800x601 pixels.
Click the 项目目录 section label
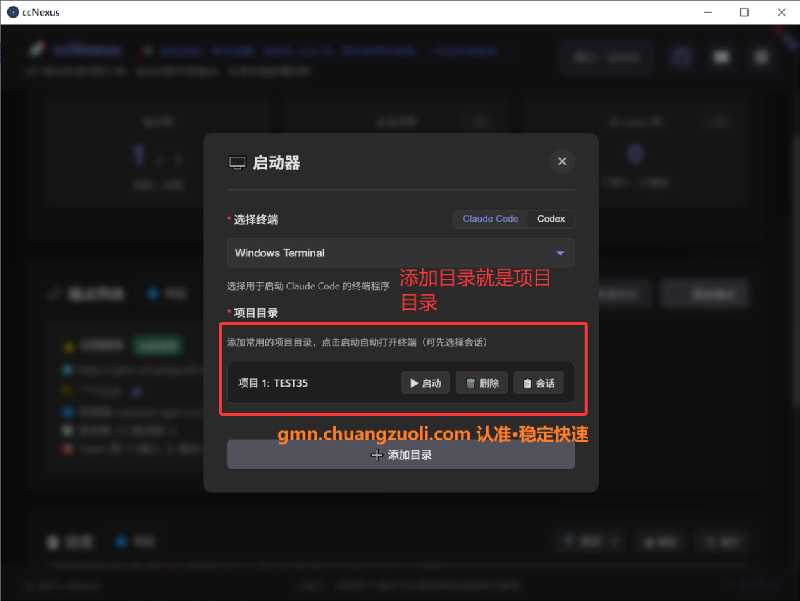(x=256, y=313)
